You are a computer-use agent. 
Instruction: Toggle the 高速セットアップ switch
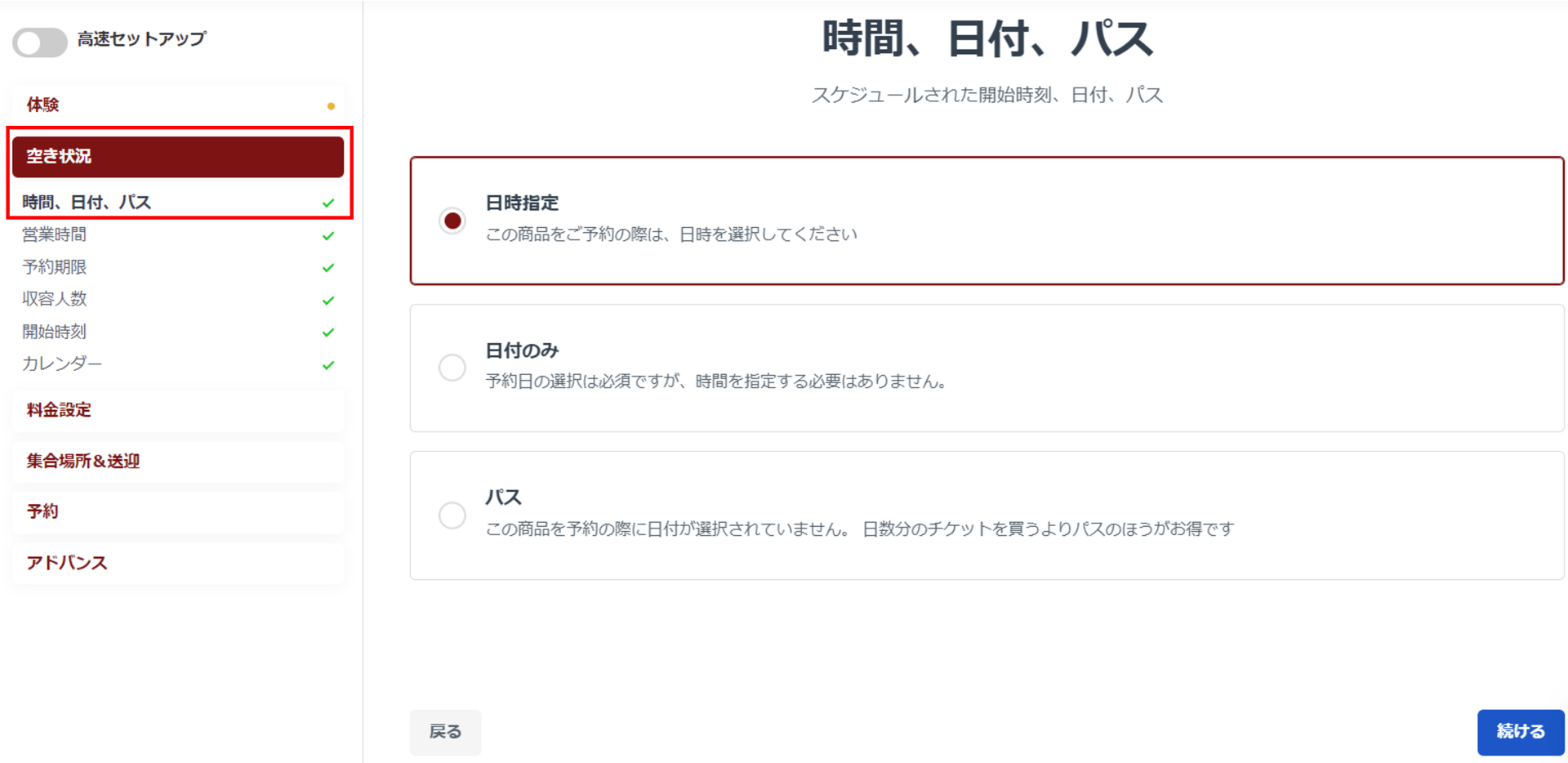tap(39, 42)
